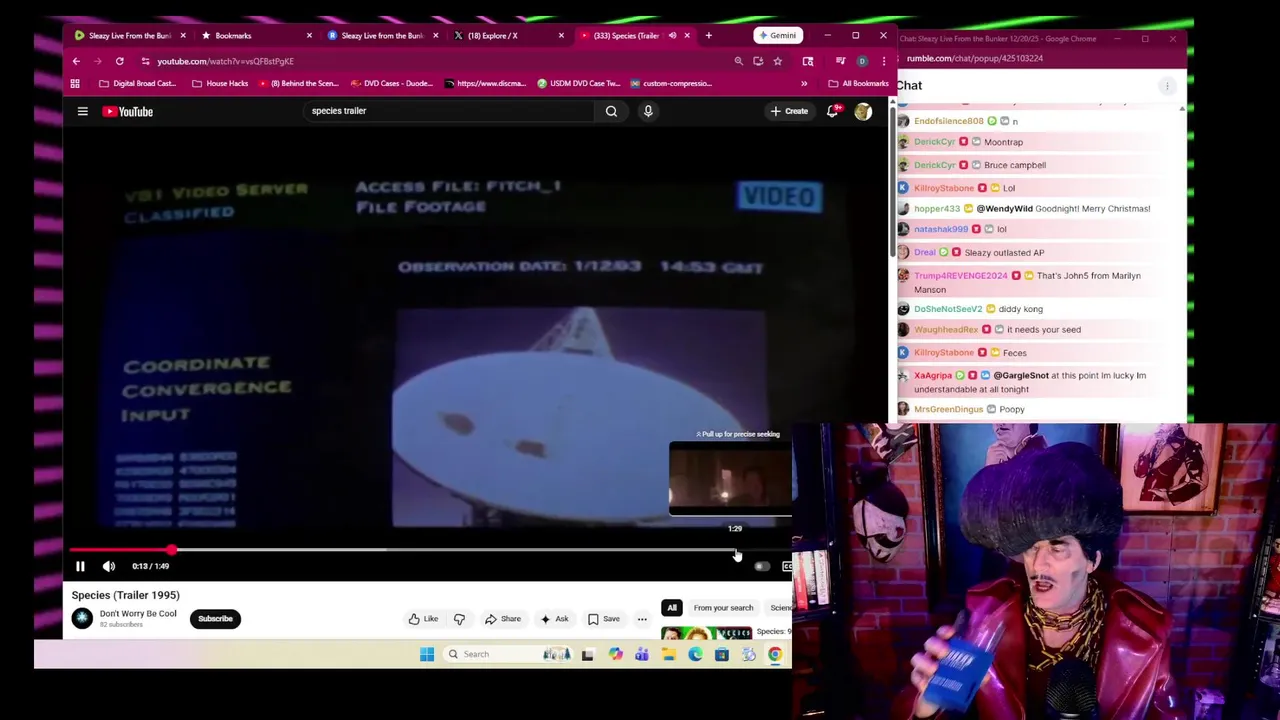
Task: Mute the Species Trailer tab audio
Action: pyautogui.click(x=672, y=36)
